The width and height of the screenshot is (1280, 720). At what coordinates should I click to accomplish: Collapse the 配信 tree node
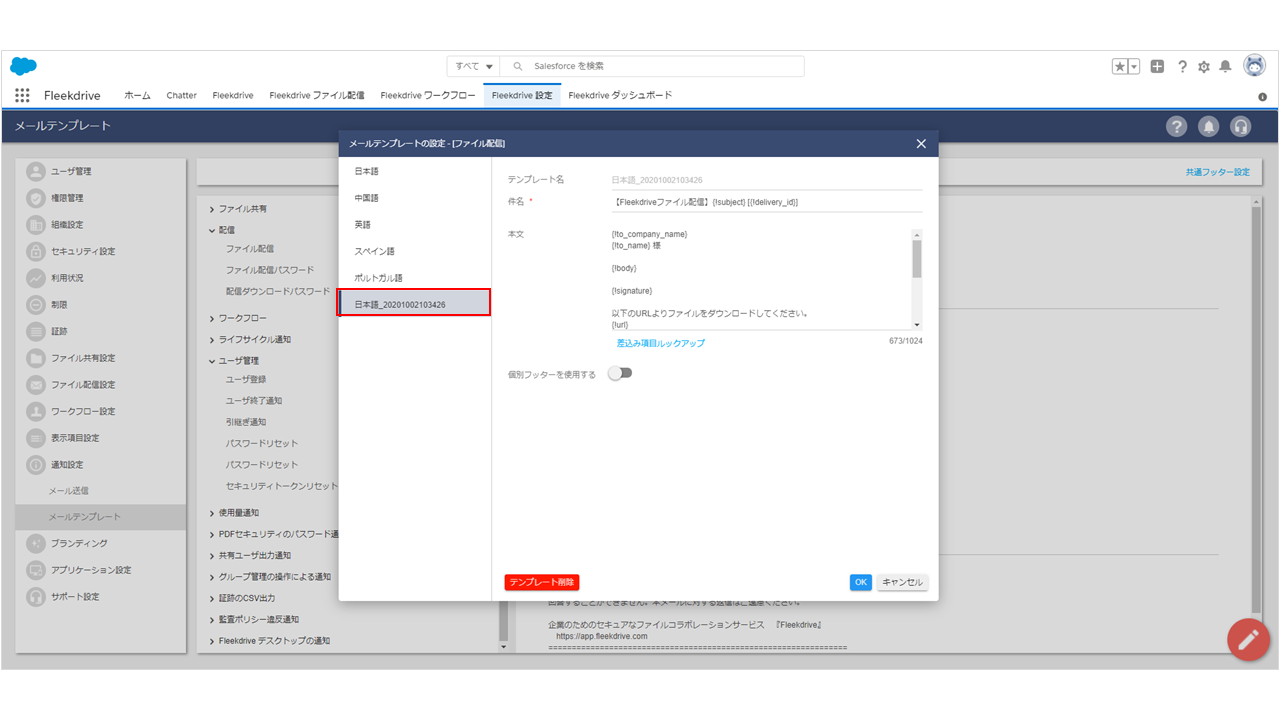(212, 230)
